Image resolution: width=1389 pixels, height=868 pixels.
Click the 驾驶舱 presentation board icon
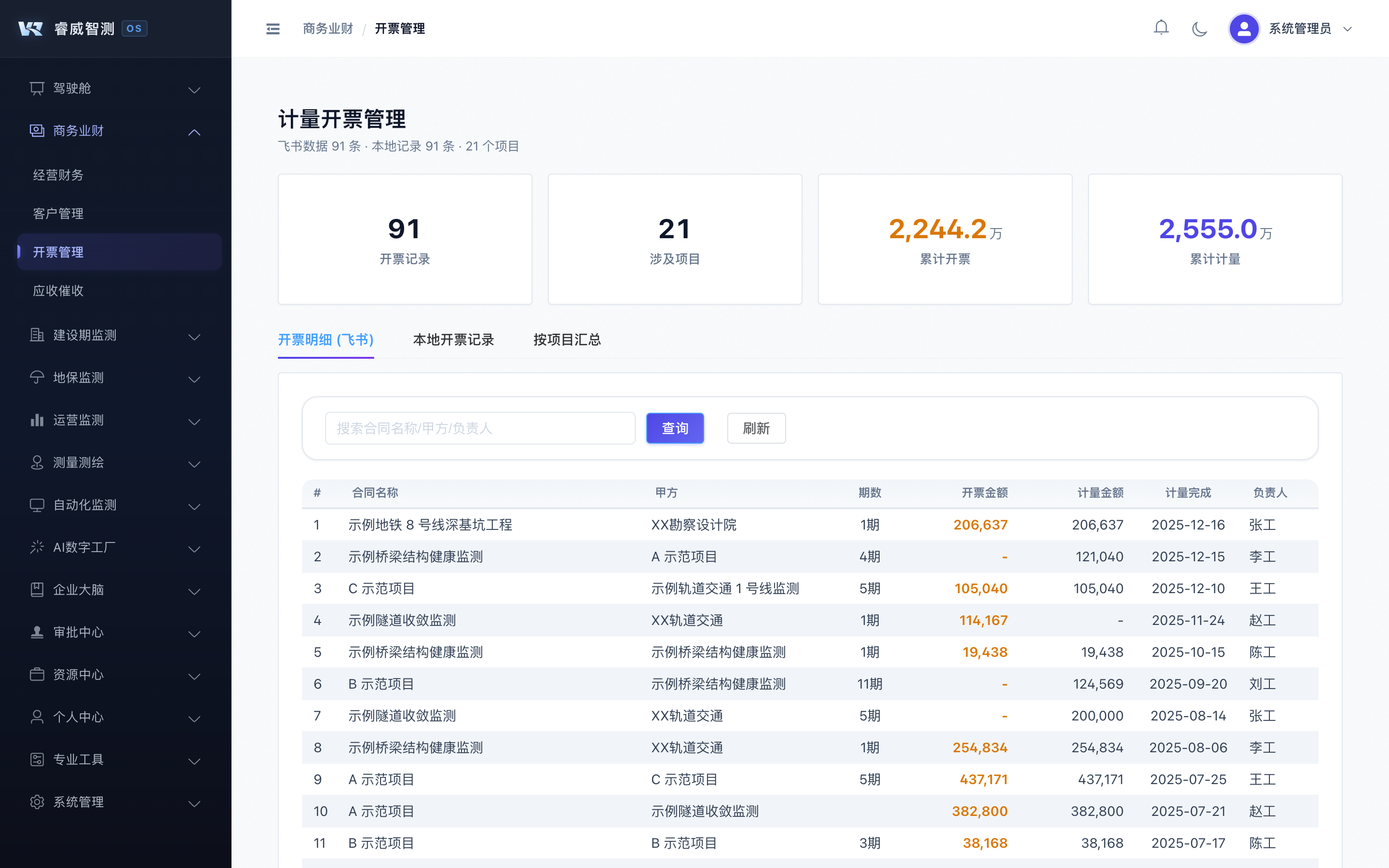[37, 88]
